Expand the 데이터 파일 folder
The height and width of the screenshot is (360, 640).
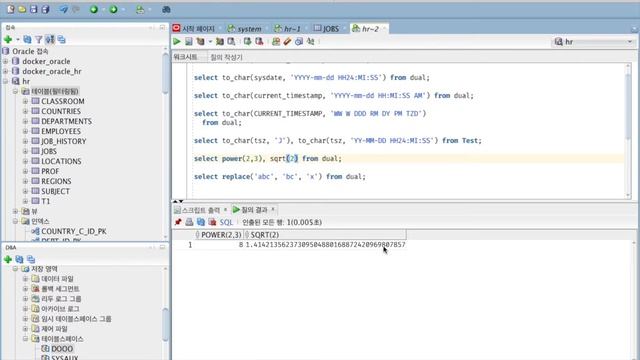25,279
